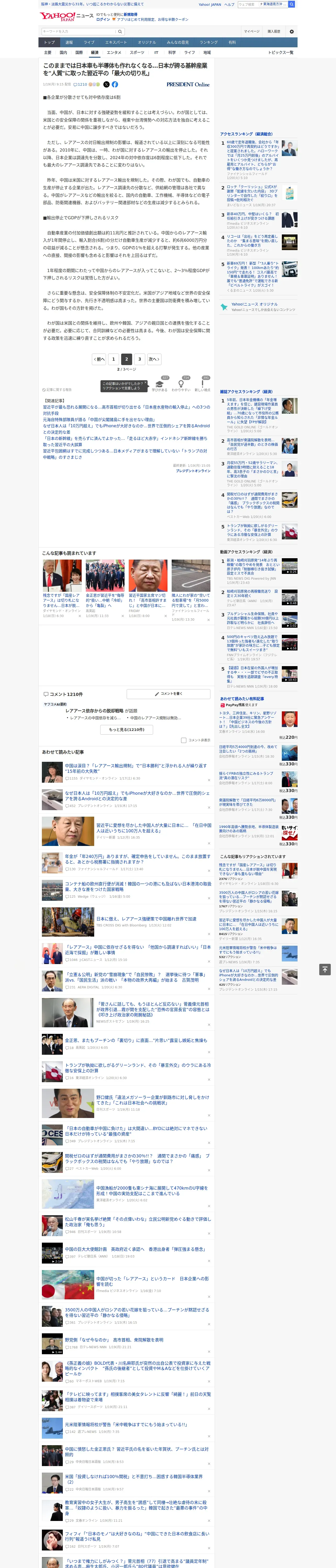Viewport: 336px width, 1568px height.
Task: Open the 東海道西方沖 earthquake notice link
Action: pos(273,4)
